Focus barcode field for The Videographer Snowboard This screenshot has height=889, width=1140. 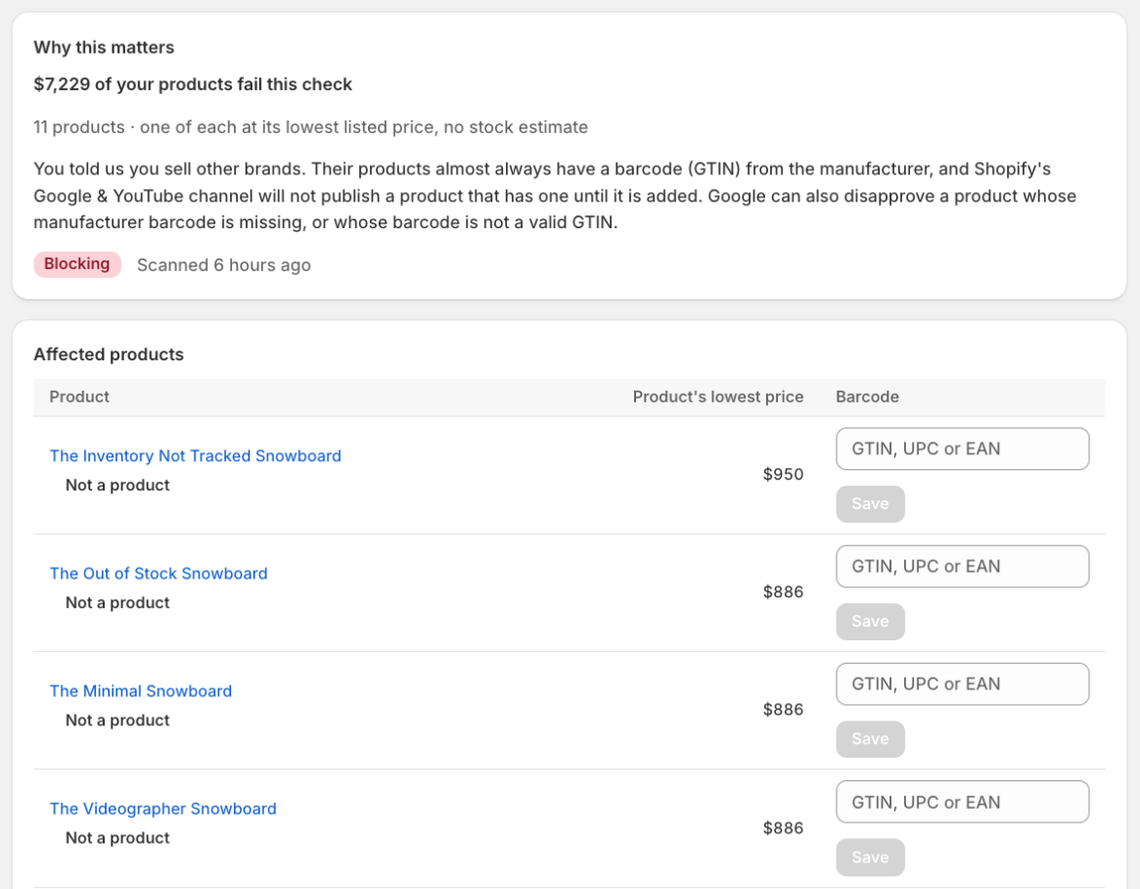click(963, 802)
